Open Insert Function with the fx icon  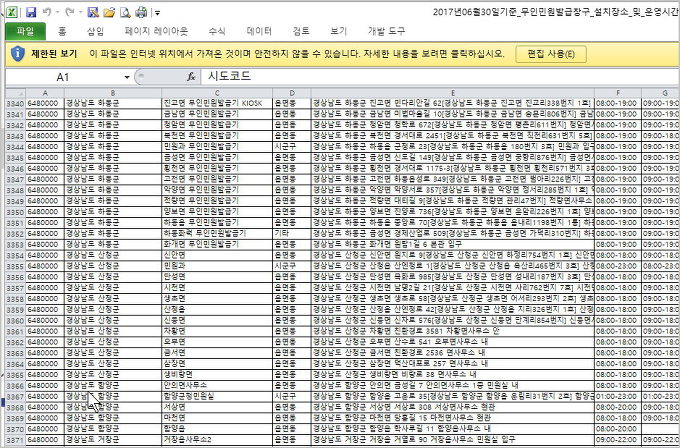(191, 77)
